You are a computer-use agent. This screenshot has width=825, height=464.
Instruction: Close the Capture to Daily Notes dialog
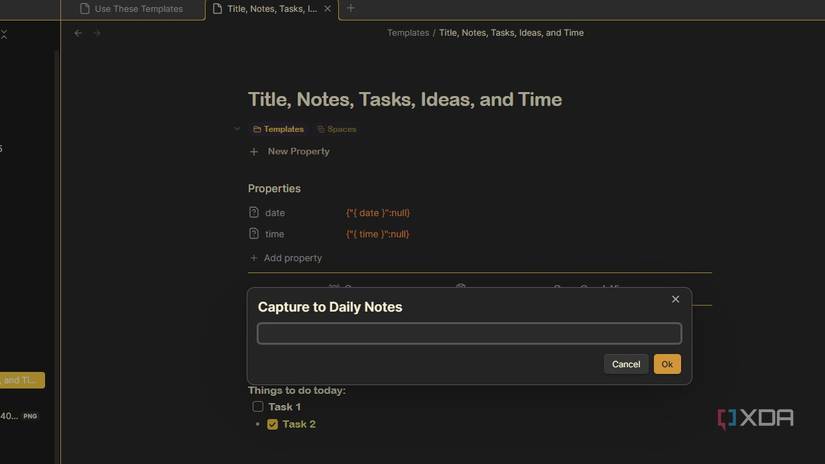click(x=676, y=299)
